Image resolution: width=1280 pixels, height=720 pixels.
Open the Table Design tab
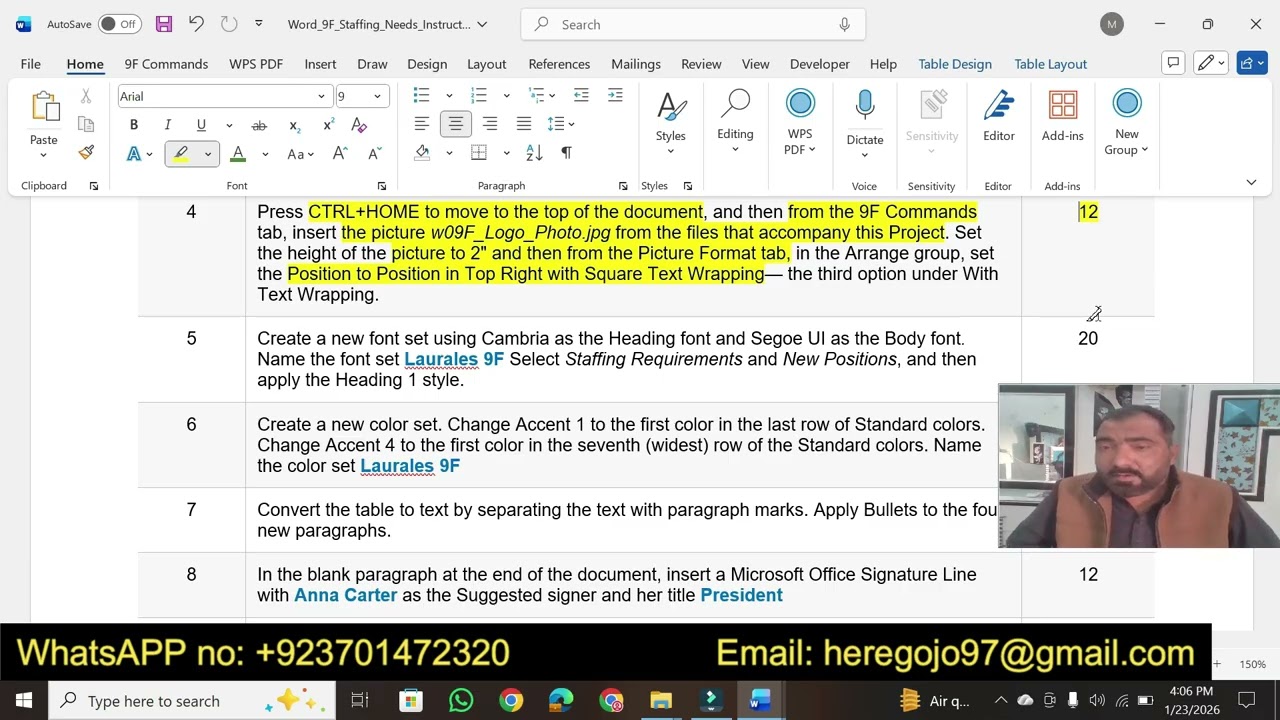[955, 64]
